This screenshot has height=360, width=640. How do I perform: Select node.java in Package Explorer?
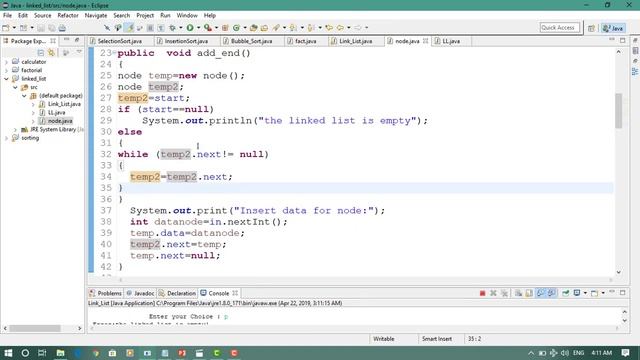click(60, 121)
